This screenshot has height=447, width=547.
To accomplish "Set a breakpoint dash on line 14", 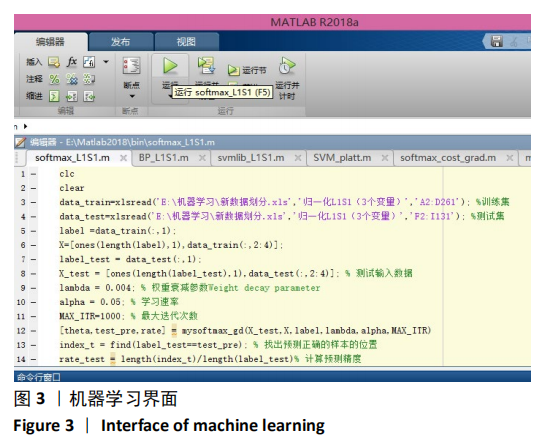I will (33, 359).
